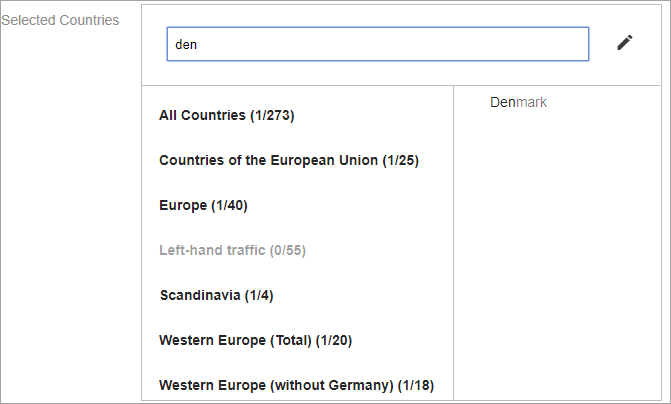Pick Western Europe (without Germany)
This screenshot has width=671, height=404.
point(296,385)
